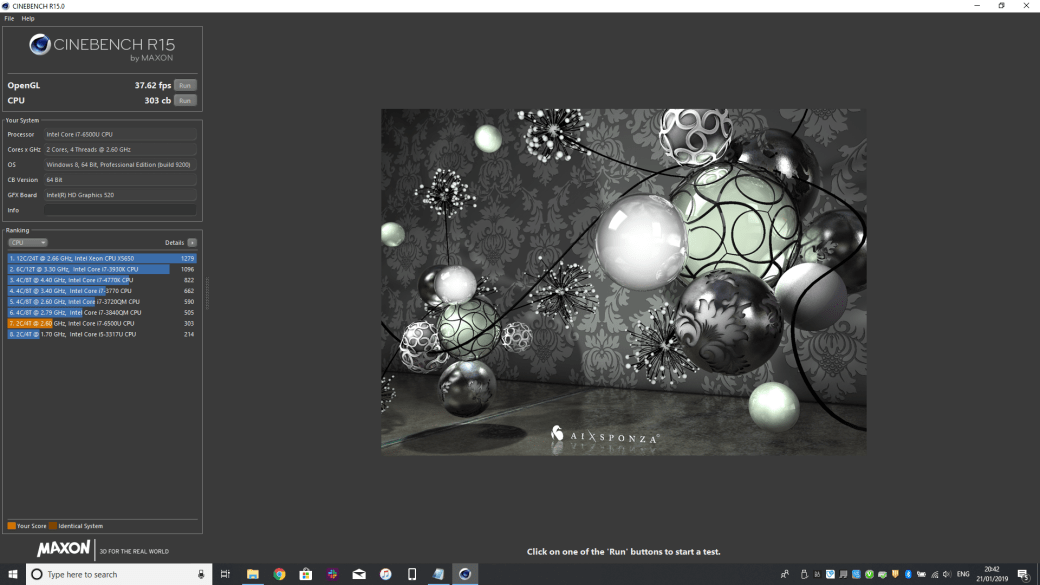Click the Intel Xeon X5650 ranking entry
Image resolution: width=1040 pixels, height=585 pixels.
100,258
